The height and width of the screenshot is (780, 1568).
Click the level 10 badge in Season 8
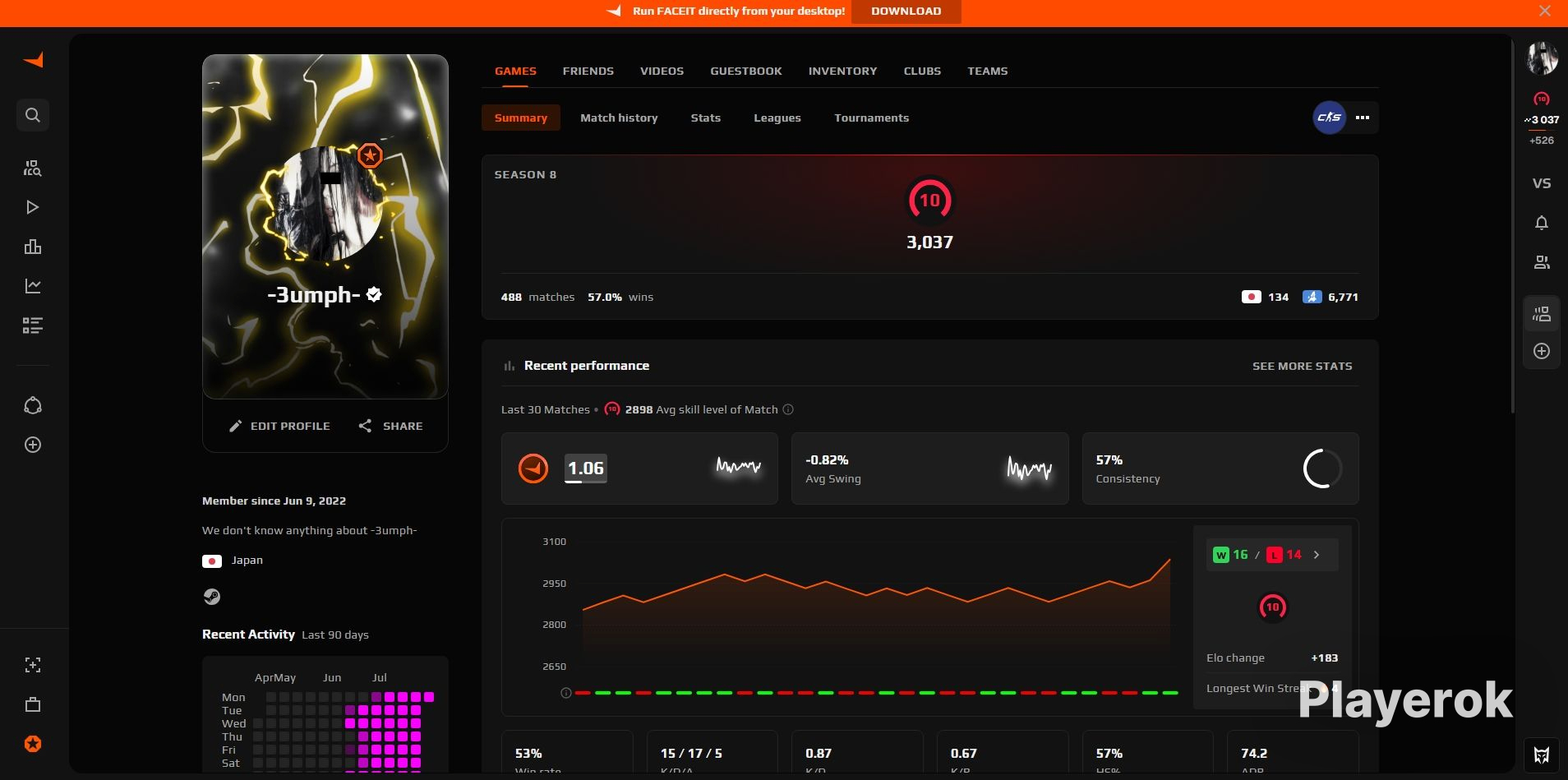(929, 200)
